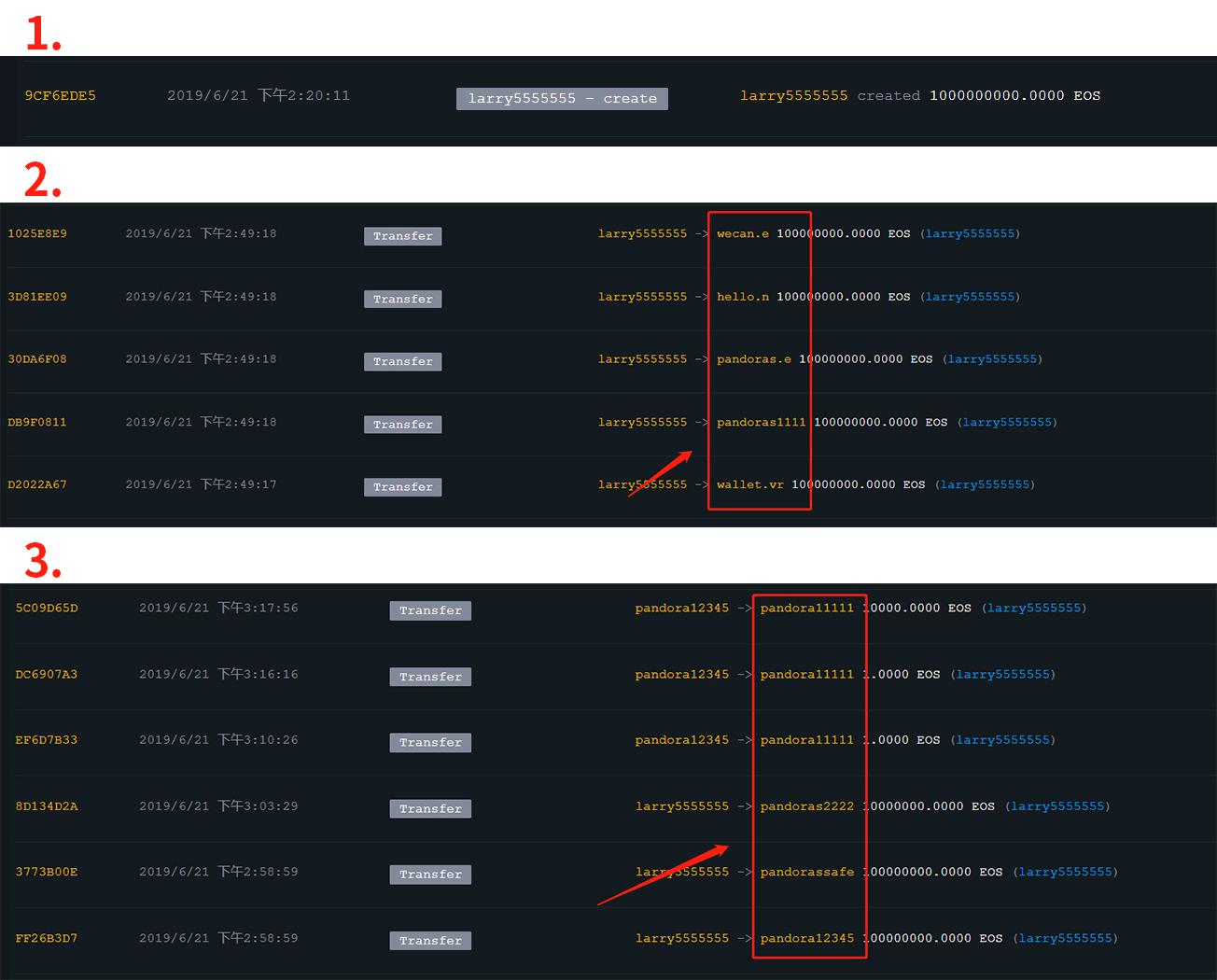Open transaction hash FF26B3D7
1217x980 pixels.
[47, 938]
